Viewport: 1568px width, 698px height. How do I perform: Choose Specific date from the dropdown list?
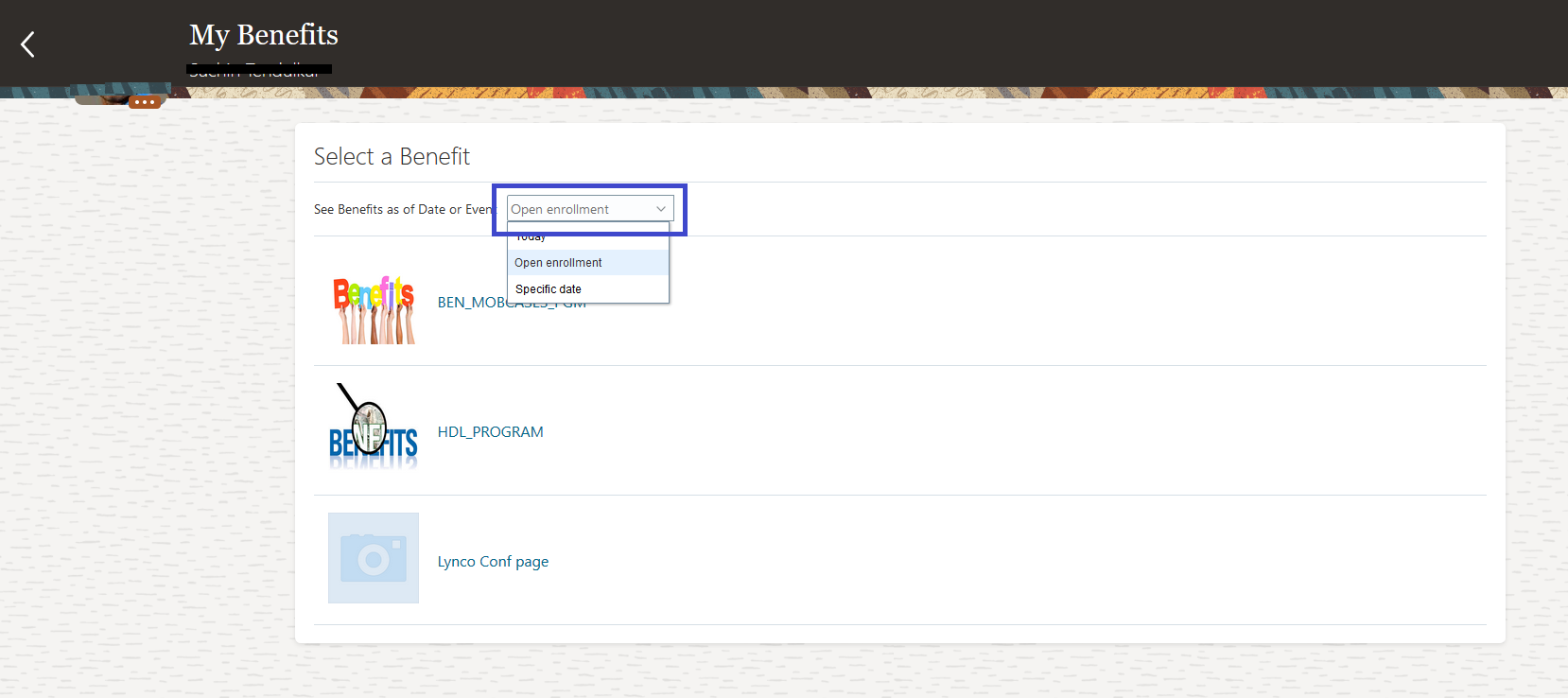(x=588, y=289)
